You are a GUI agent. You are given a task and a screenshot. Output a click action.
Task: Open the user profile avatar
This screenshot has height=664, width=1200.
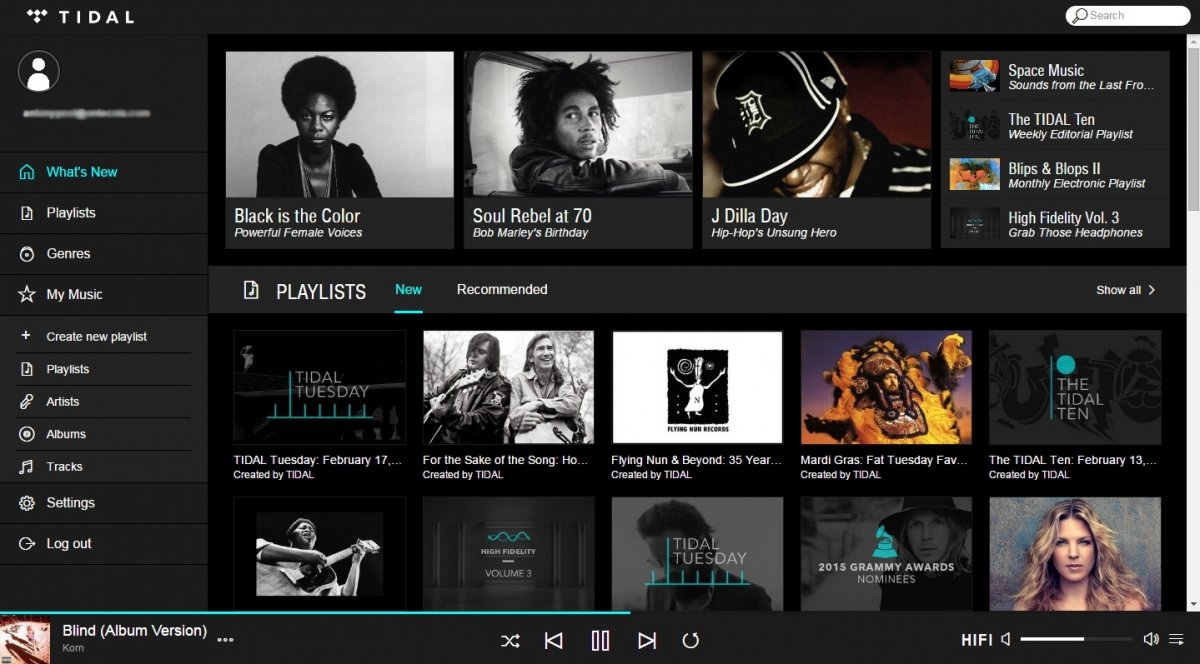(x=39, y=71)
